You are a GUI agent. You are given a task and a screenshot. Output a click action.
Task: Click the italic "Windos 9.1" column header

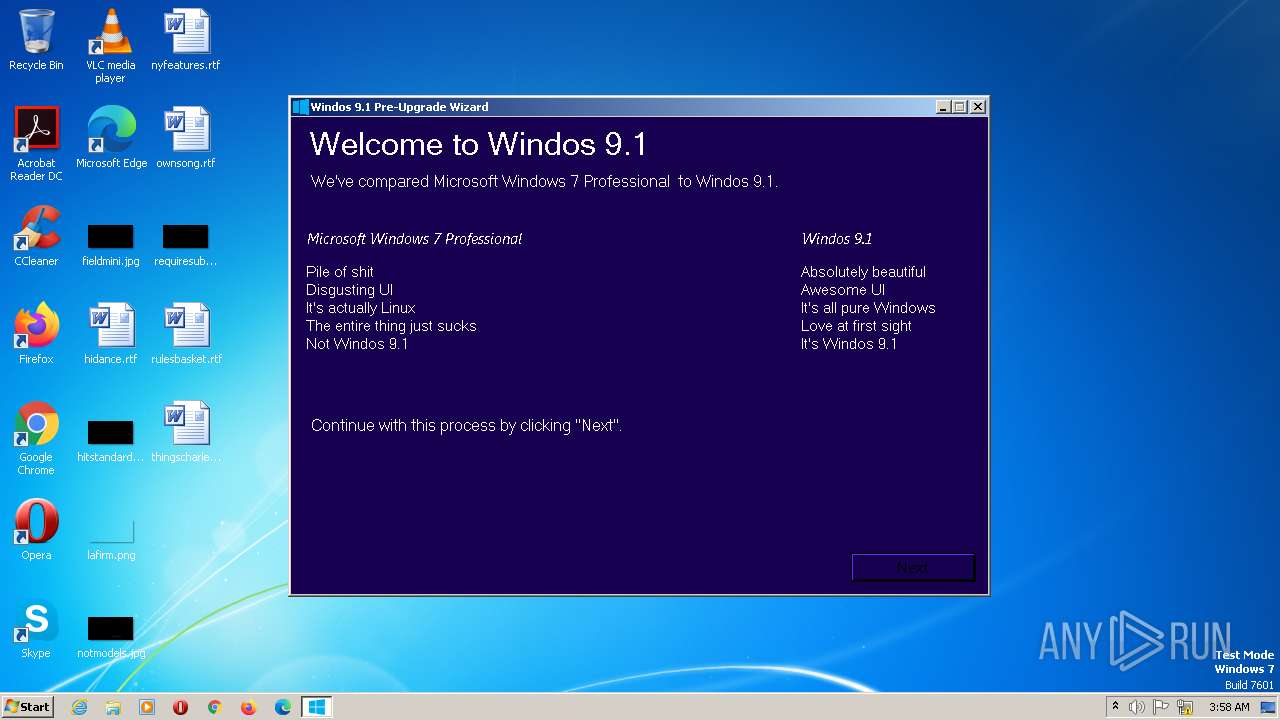click(x=837, y=239)
